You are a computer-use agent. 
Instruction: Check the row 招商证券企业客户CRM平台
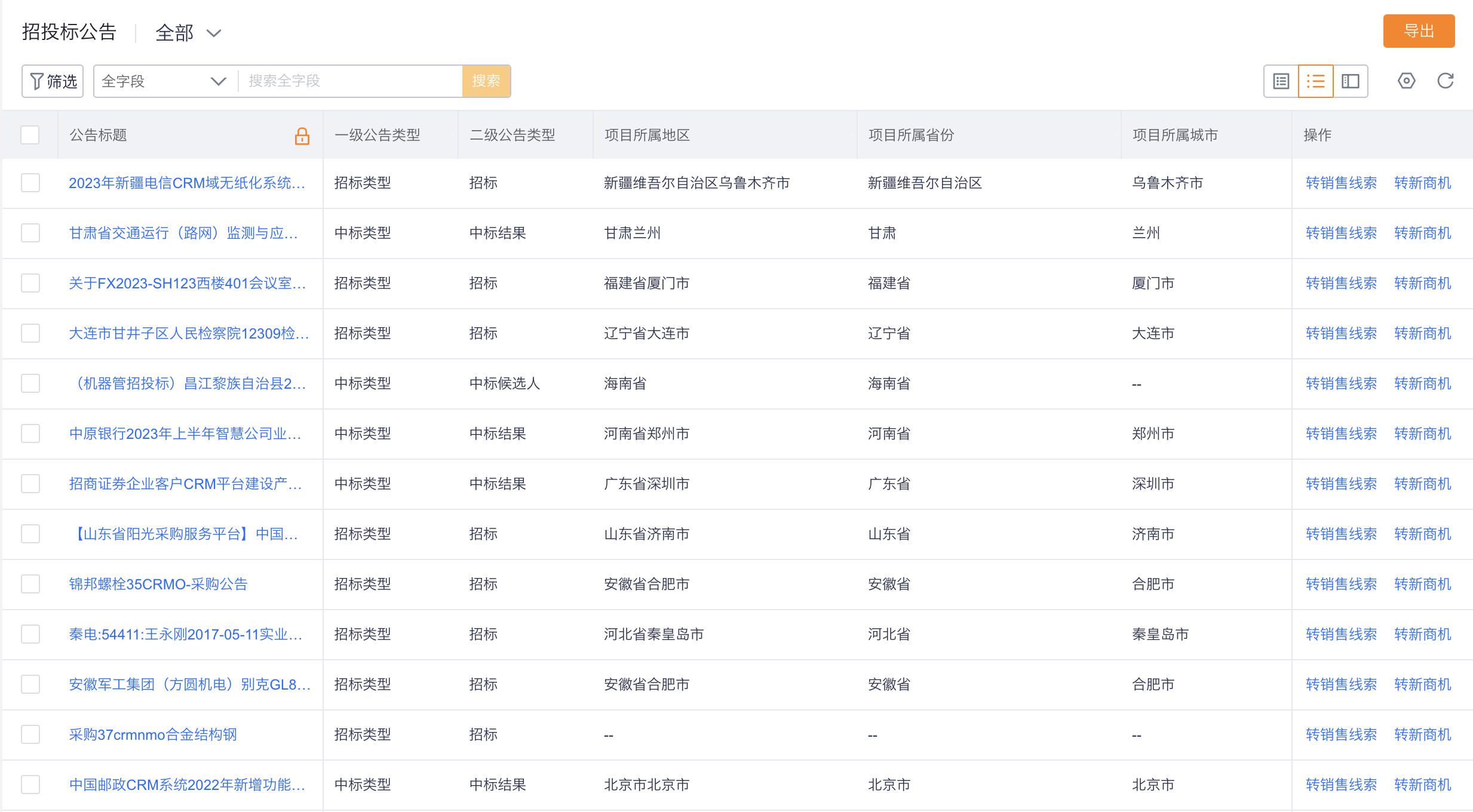pyautogui.click(x=30, y=484)
